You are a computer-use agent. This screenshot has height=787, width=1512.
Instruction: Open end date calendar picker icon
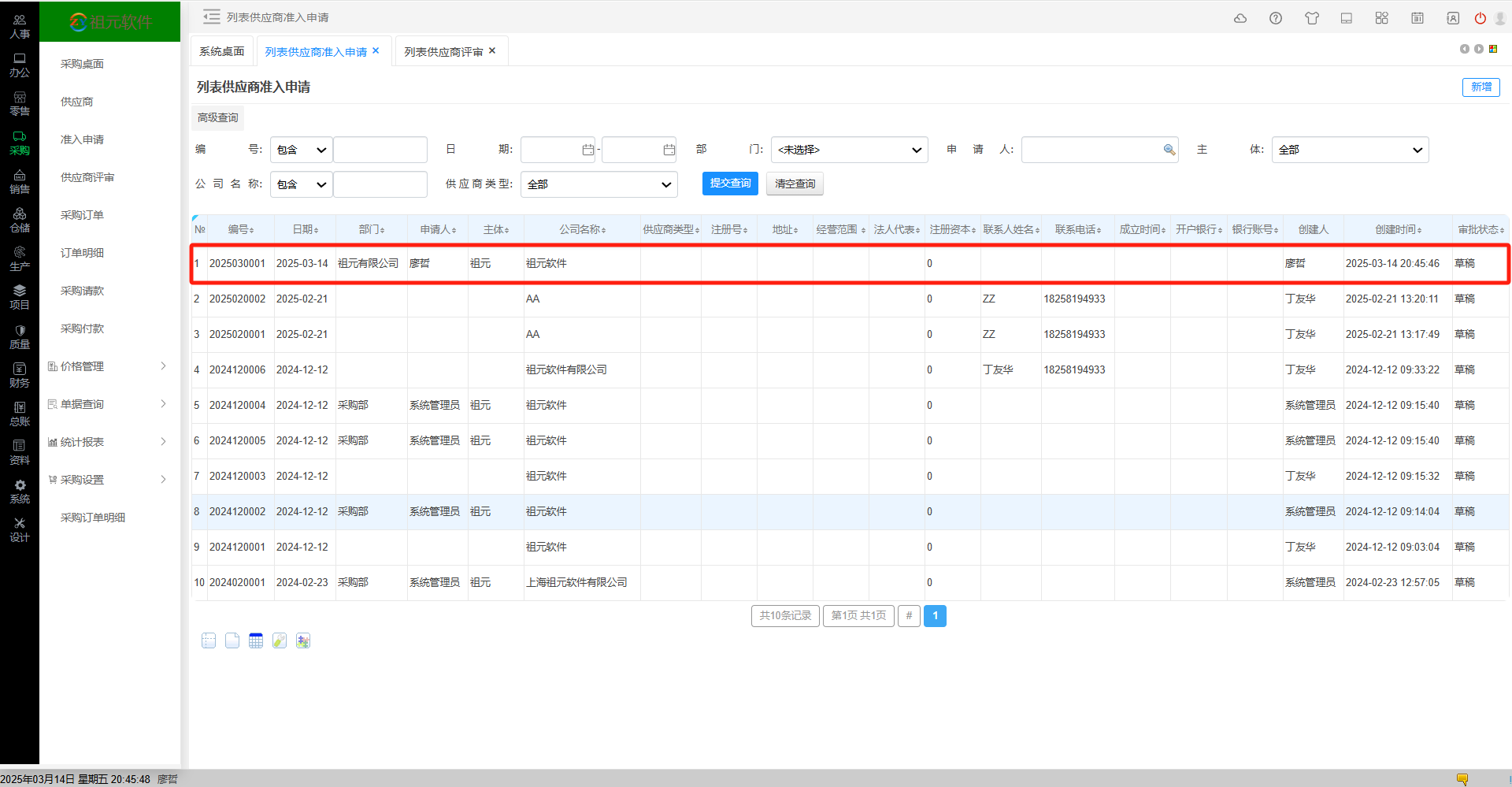pyautogui.click(x=669, y=150)
